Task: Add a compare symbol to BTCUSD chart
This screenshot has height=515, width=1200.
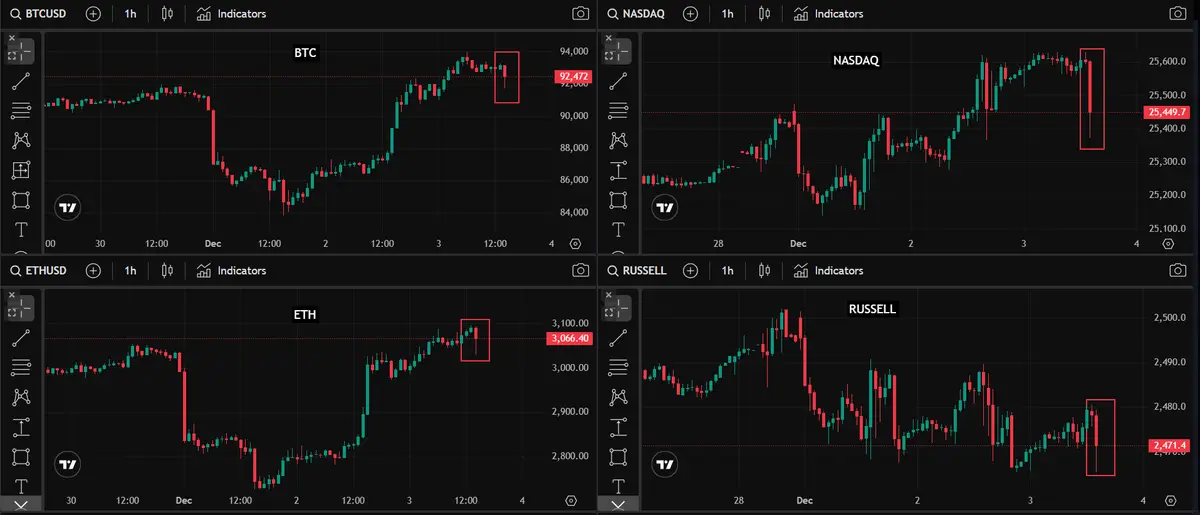Action: [93, 14]
